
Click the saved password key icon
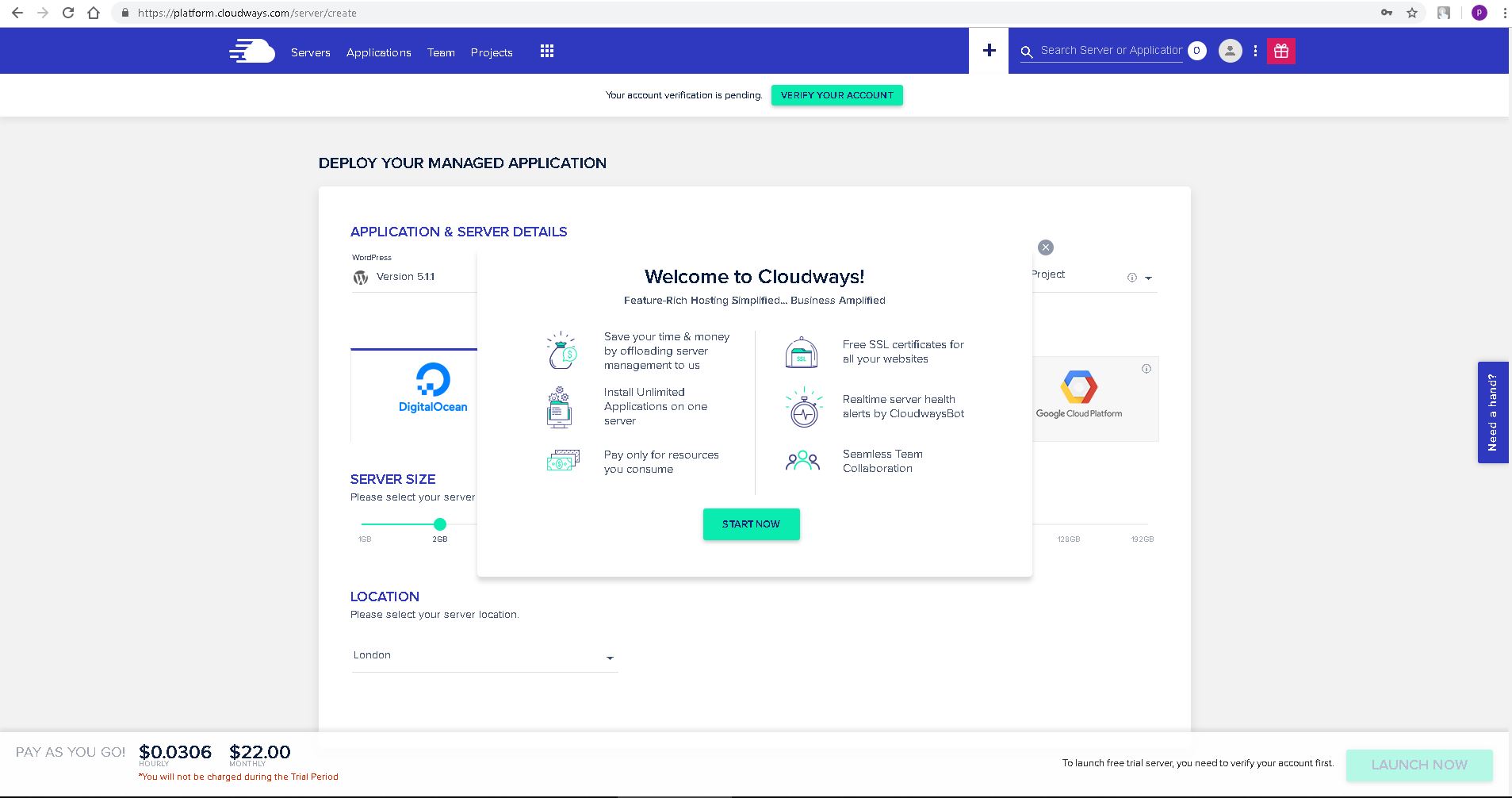coord(1387,13)
